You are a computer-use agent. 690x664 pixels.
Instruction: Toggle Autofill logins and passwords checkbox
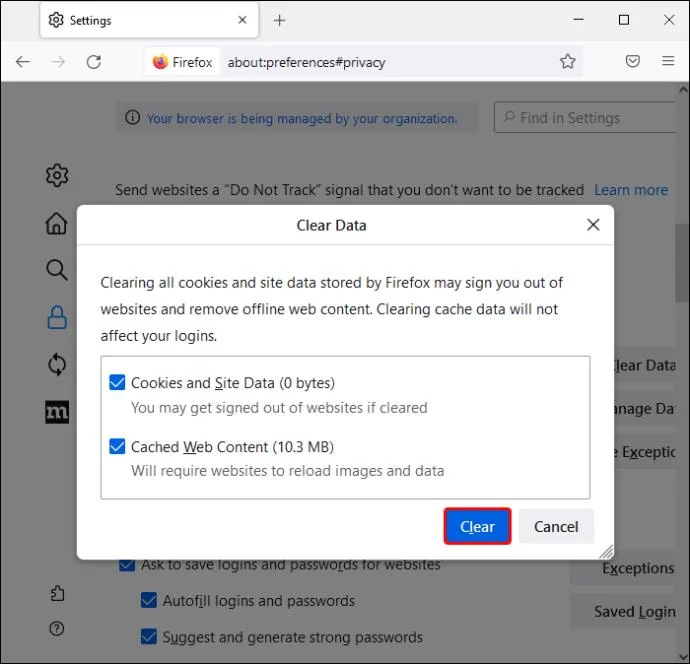tap(149, 601)
